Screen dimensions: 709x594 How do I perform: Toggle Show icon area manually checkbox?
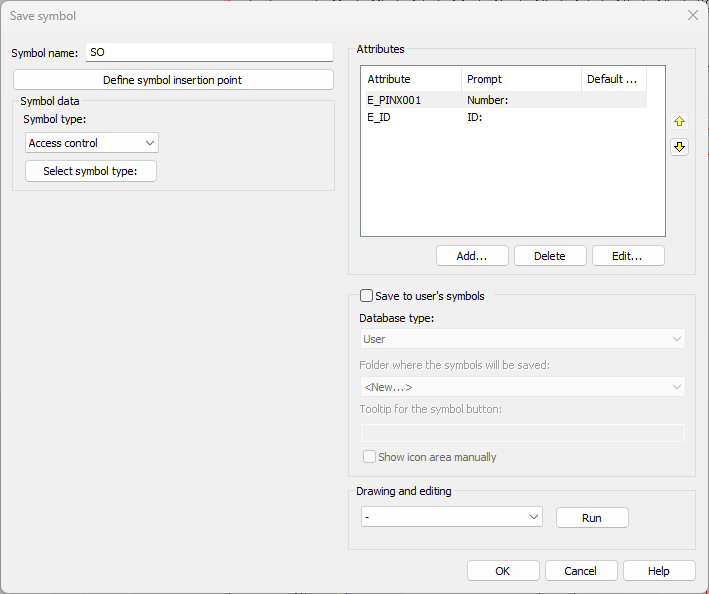369,457
